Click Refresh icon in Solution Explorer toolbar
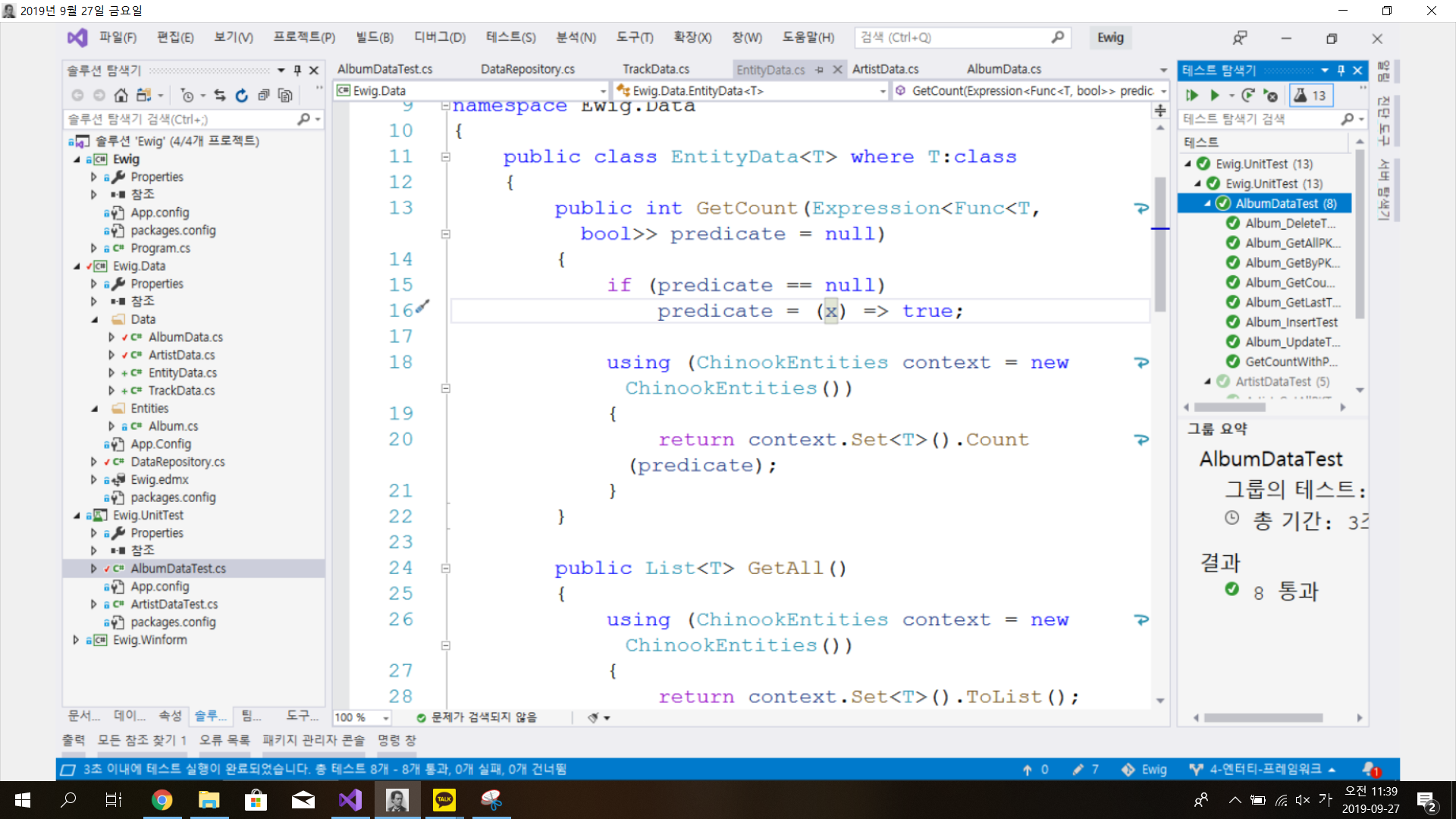The width and height of the screenshot is (1456, 819). click(x=241, y=96)
